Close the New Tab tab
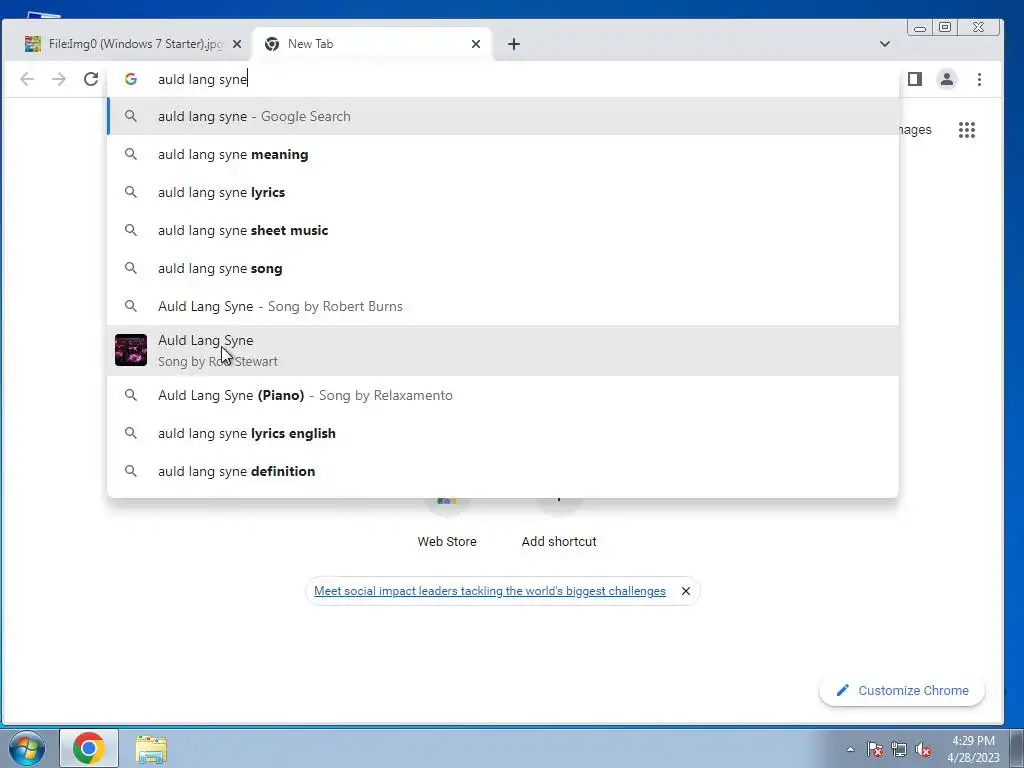 point(476,44)
